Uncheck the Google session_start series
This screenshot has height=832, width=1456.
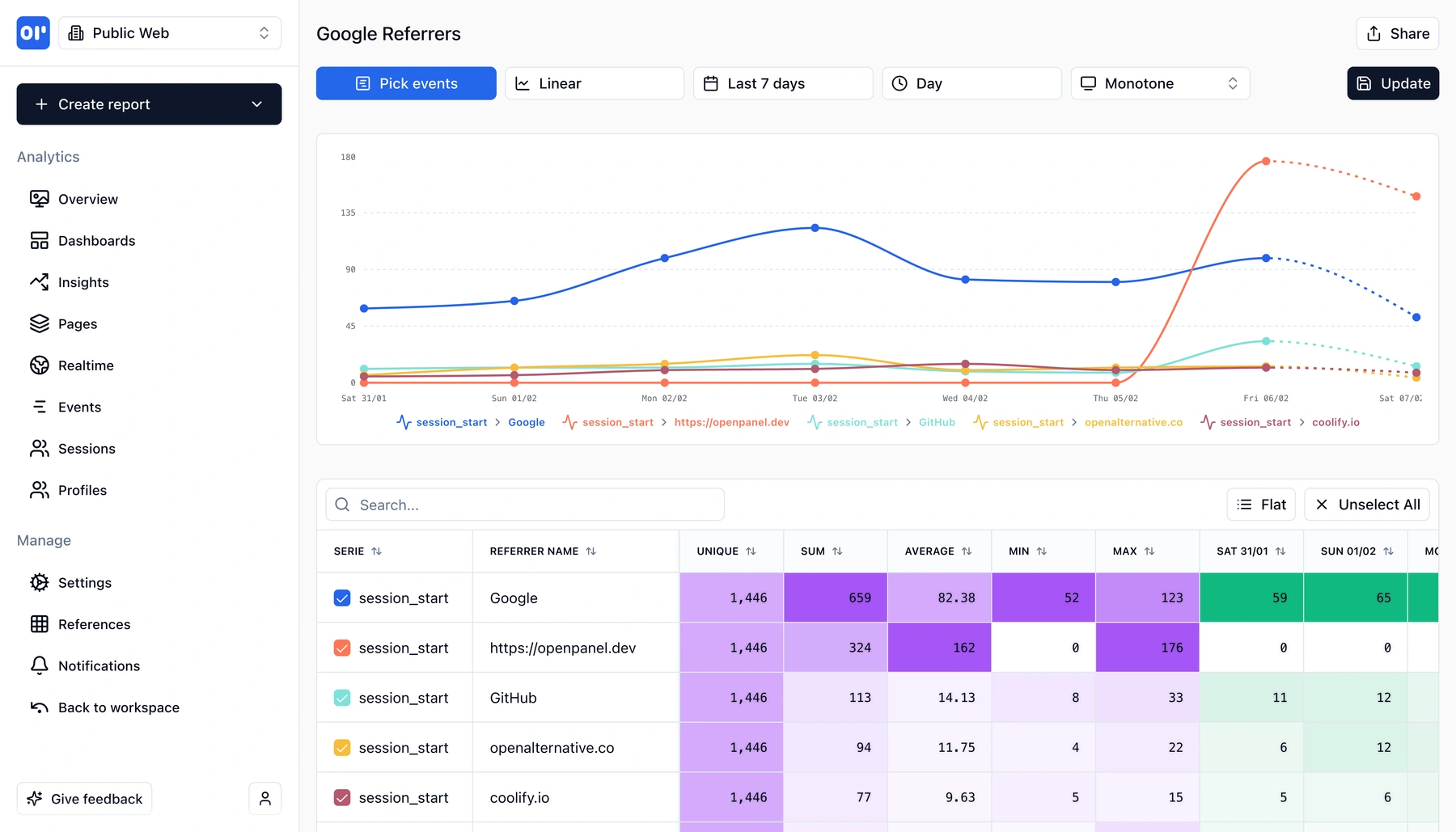coord(341,598)
